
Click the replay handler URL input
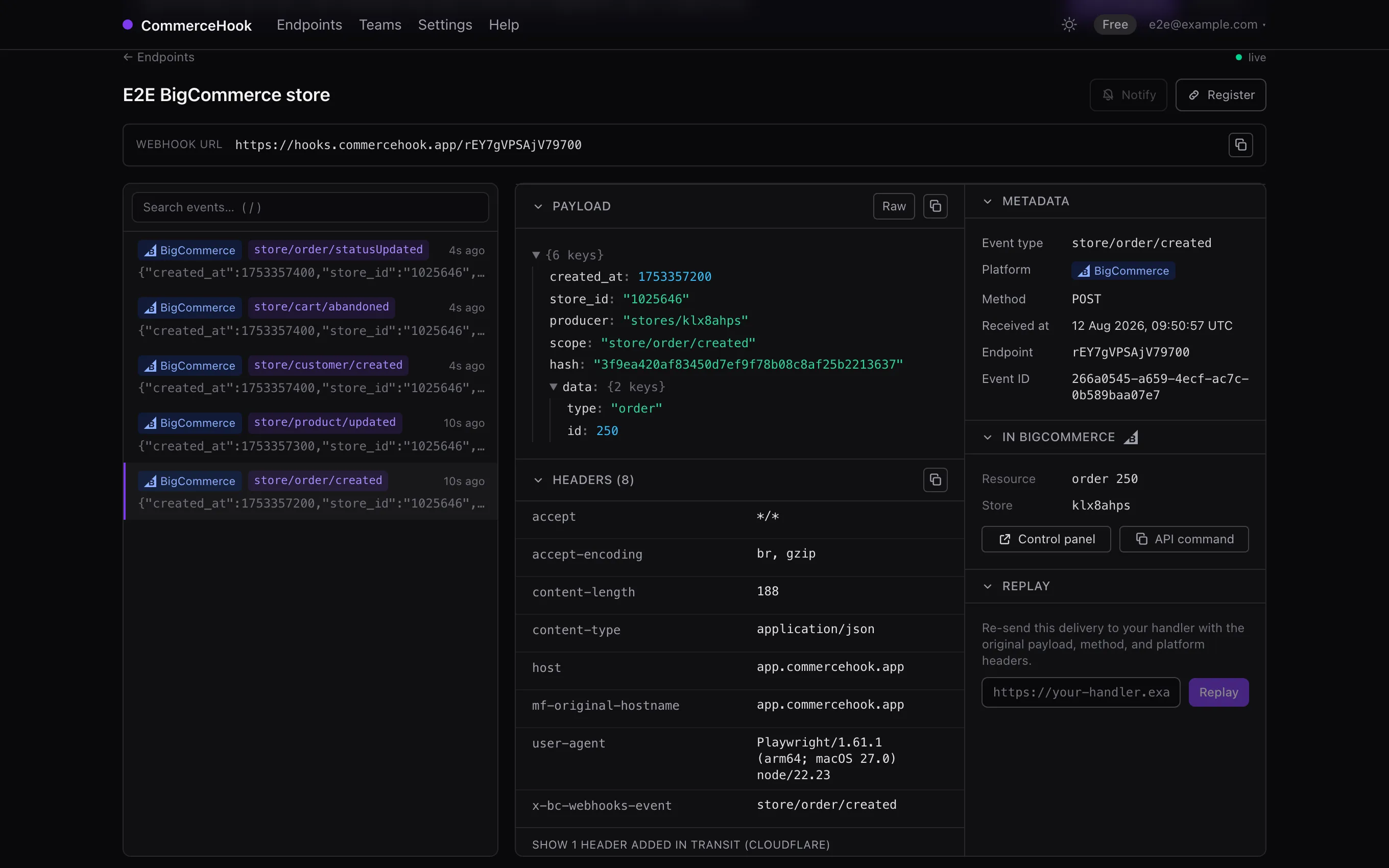pyautogui.click(x=1081, y=692)
